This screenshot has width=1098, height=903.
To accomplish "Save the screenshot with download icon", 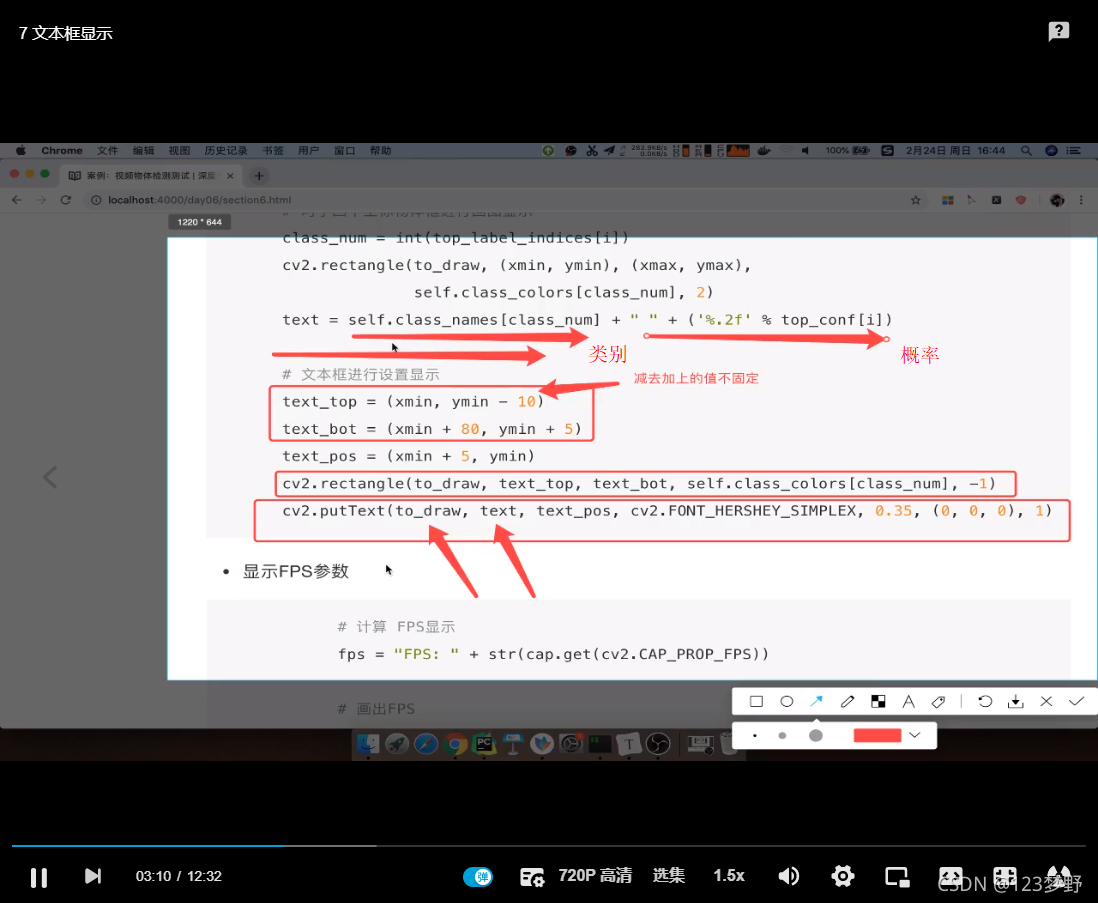I will 1015,701.
